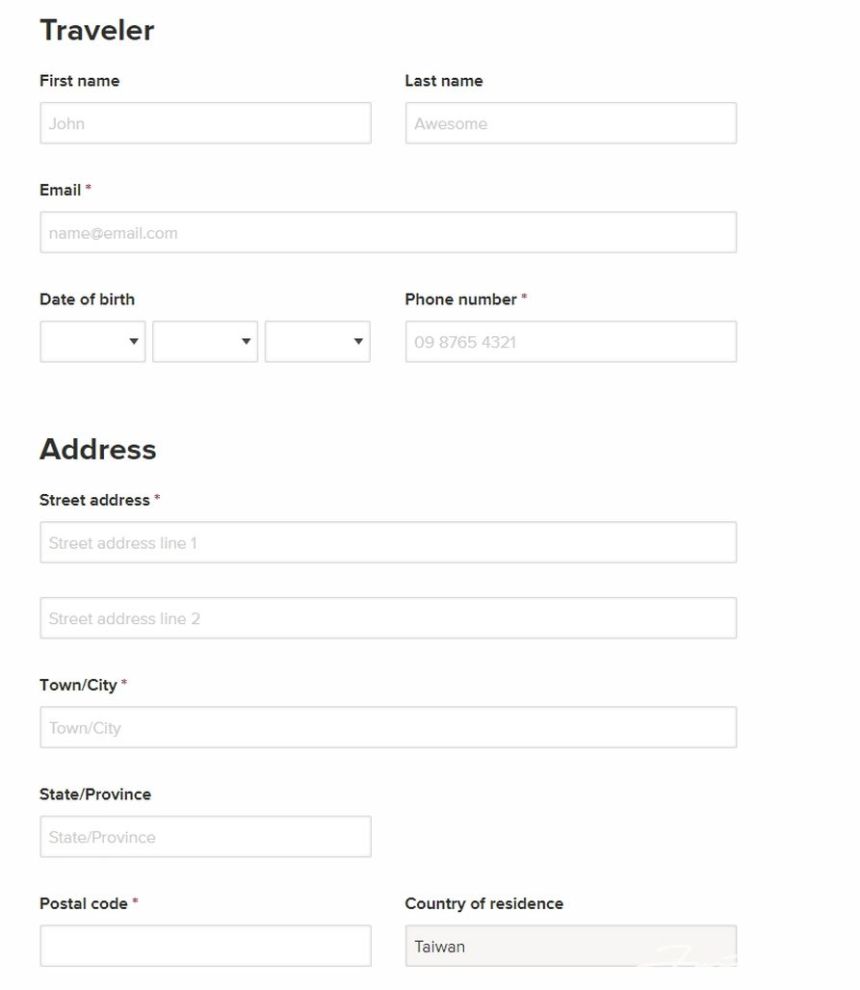The image size is (860, 990).
Task: Click the Phone number input box
Action: click(570, 341)
